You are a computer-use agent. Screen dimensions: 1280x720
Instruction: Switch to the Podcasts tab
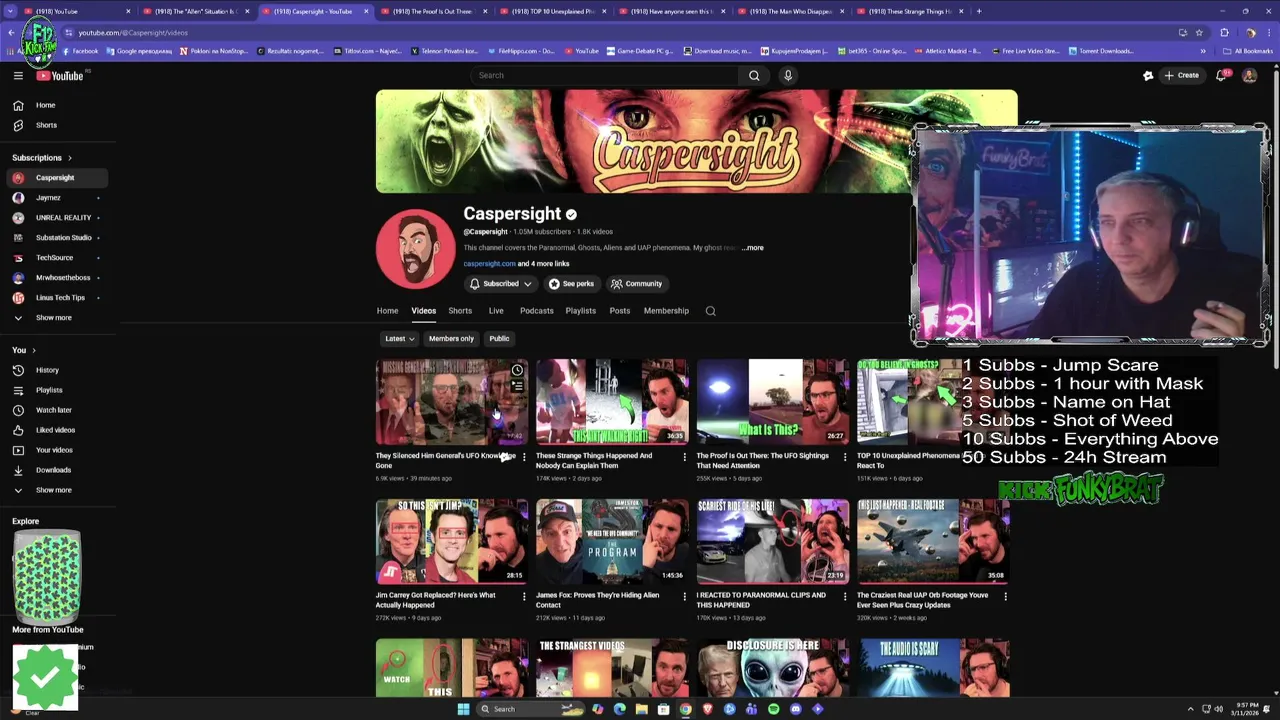[537, 311]
